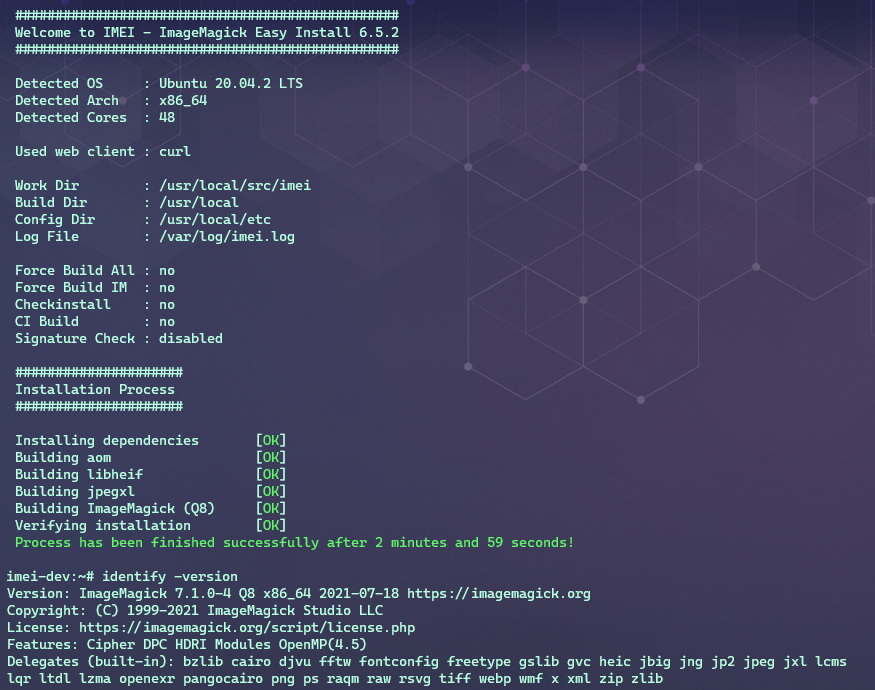Click the 'identify -version' command text
The height and width of the screenshot is (690, 875).
click(x=170, y=577)
